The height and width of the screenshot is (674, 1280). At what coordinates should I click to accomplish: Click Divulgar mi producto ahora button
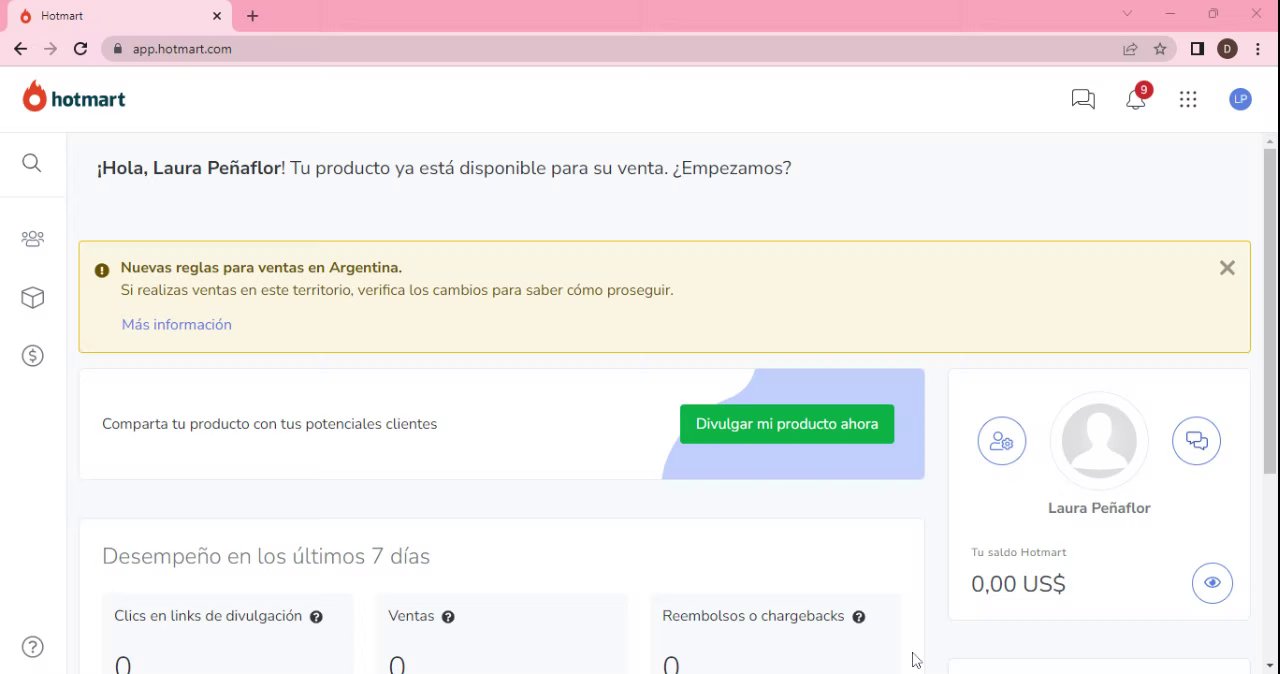click(x=787, y=424)
